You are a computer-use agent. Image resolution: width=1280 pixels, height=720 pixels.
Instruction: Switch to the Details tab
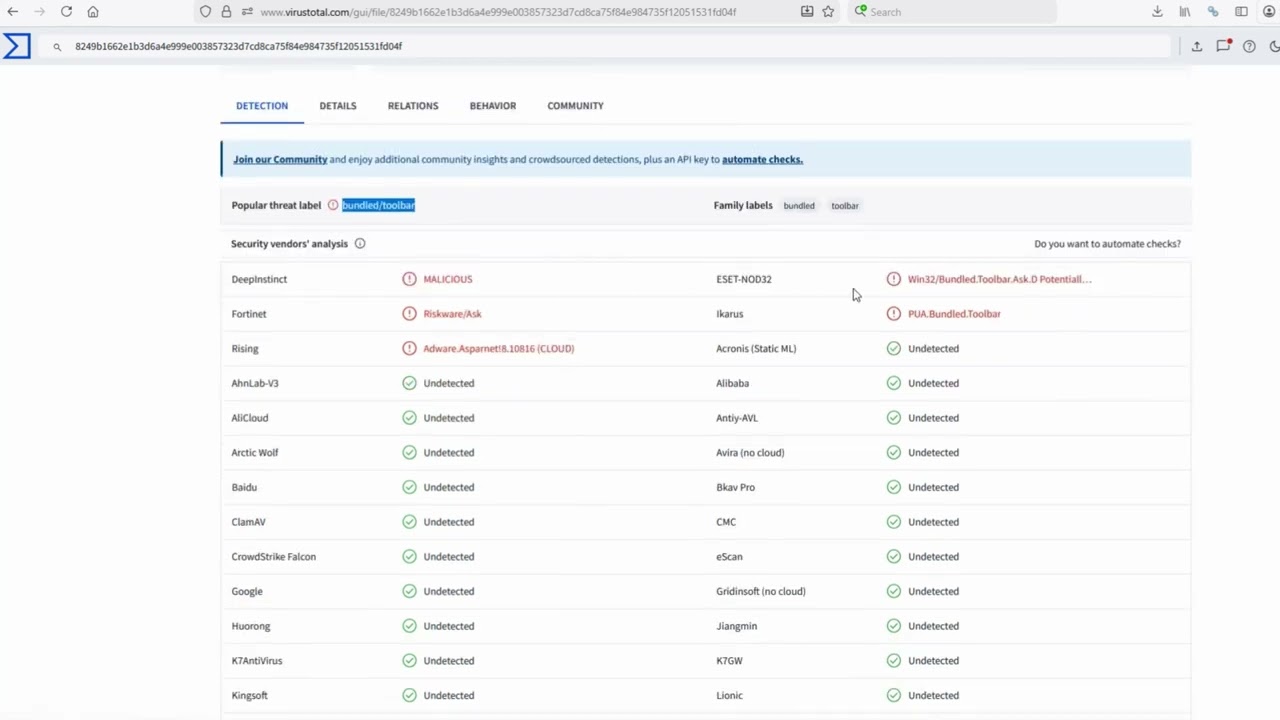pos(338,105)
